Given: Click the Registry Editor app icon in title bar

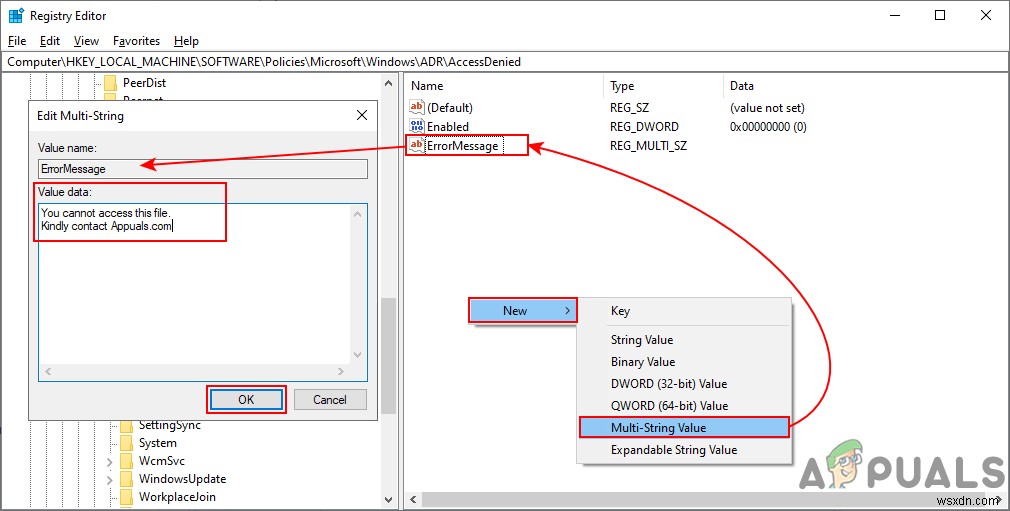Looking at the screenshot, I should [x=16, y=15].
